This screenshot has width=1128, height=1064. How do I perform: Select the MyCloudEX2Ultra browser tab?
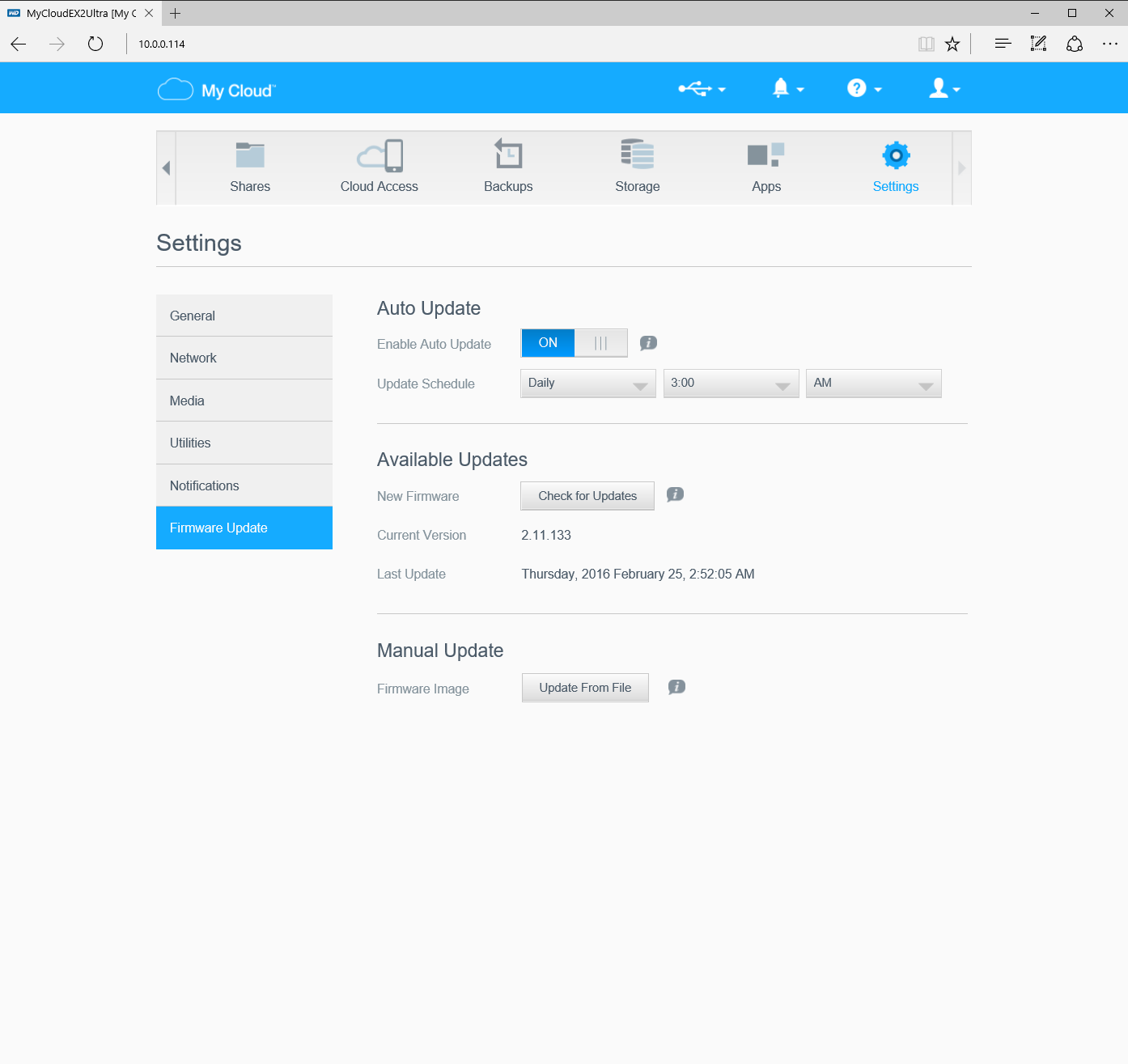pyautogui.click(x=81, y=13)
